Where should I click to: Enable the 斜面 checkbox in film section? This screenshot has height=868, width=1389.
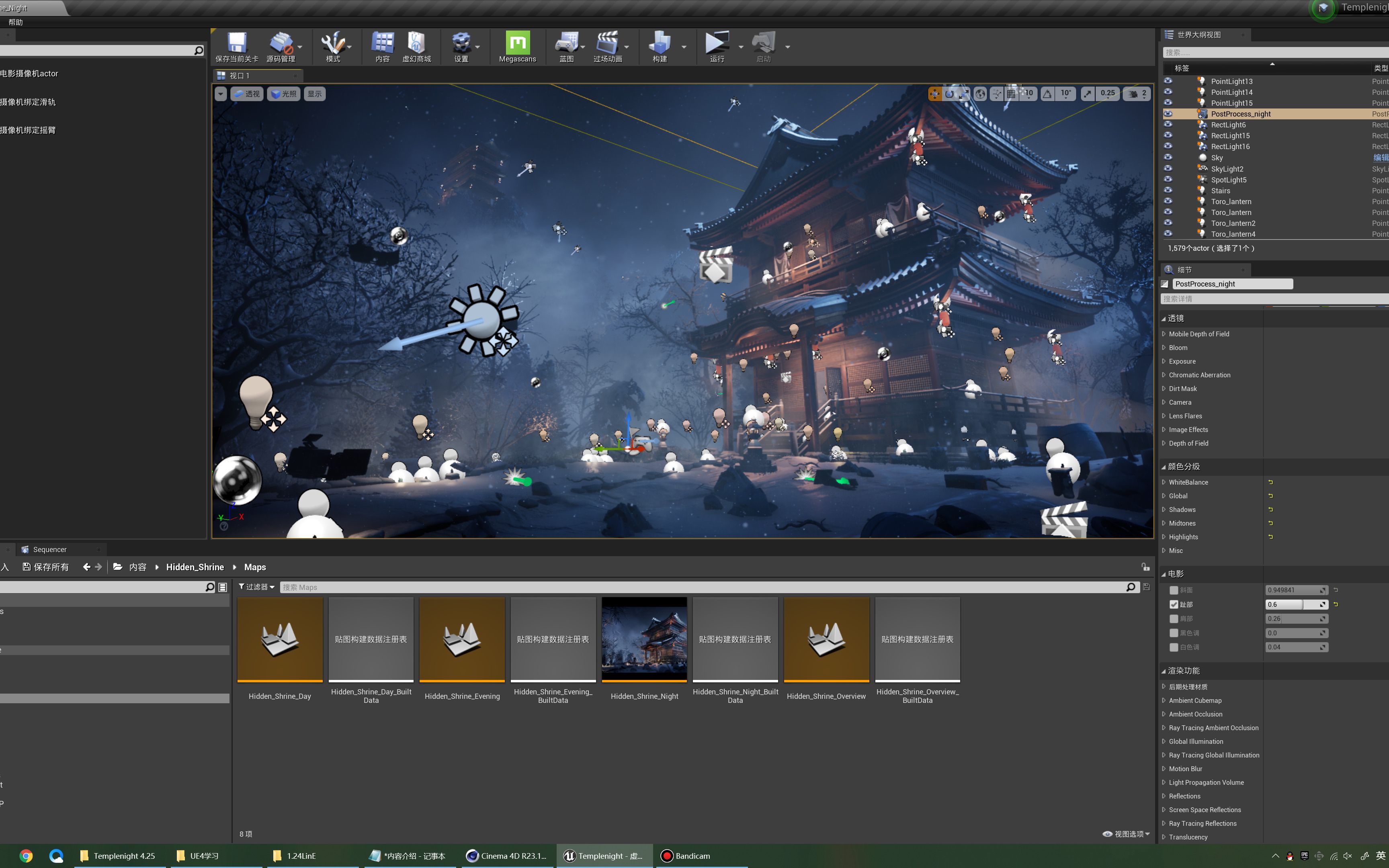coord(1174,590)
